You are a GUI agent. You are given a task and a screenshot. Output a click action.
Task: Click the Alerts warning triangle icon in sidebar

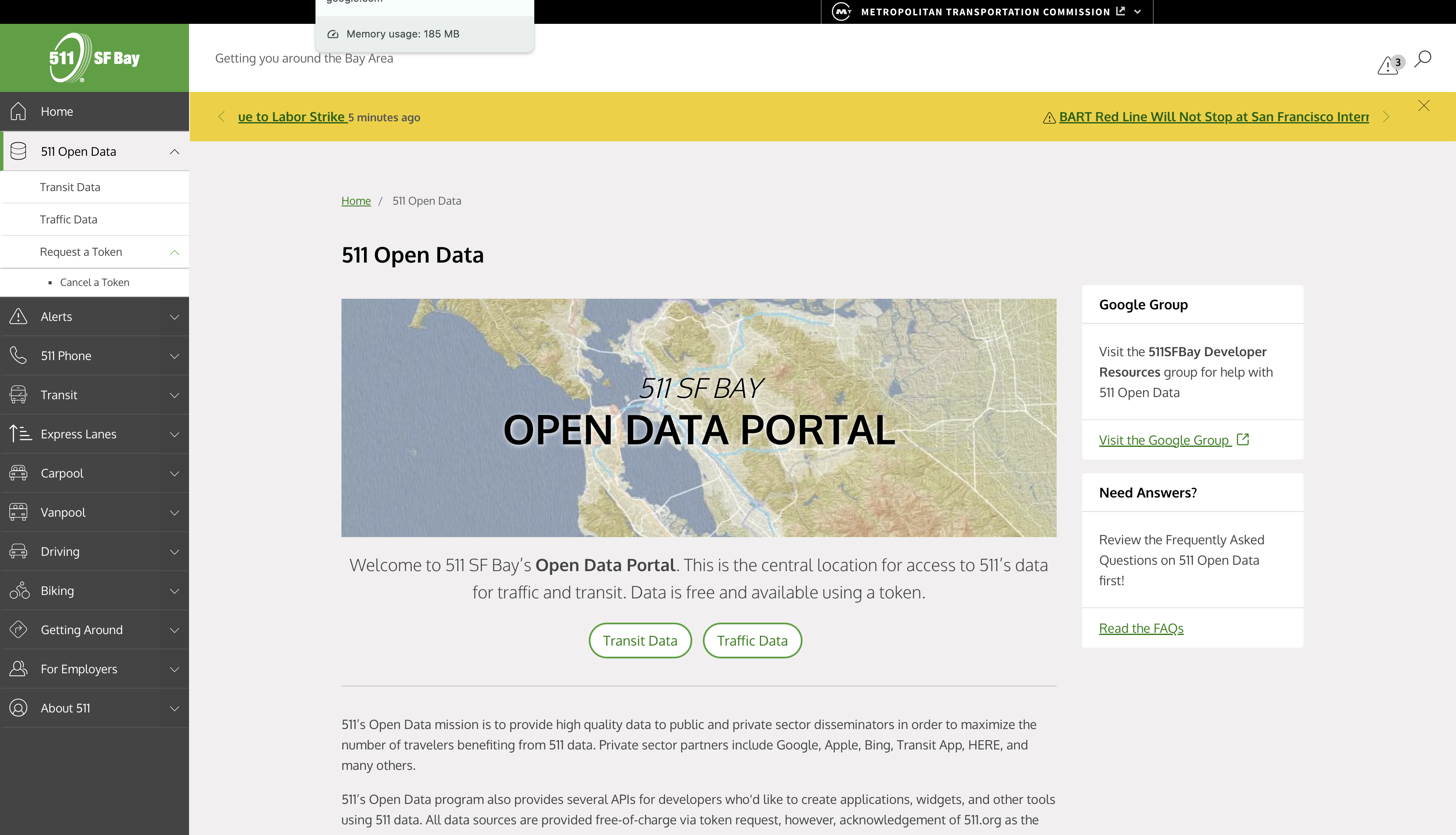tap(18, 316)
